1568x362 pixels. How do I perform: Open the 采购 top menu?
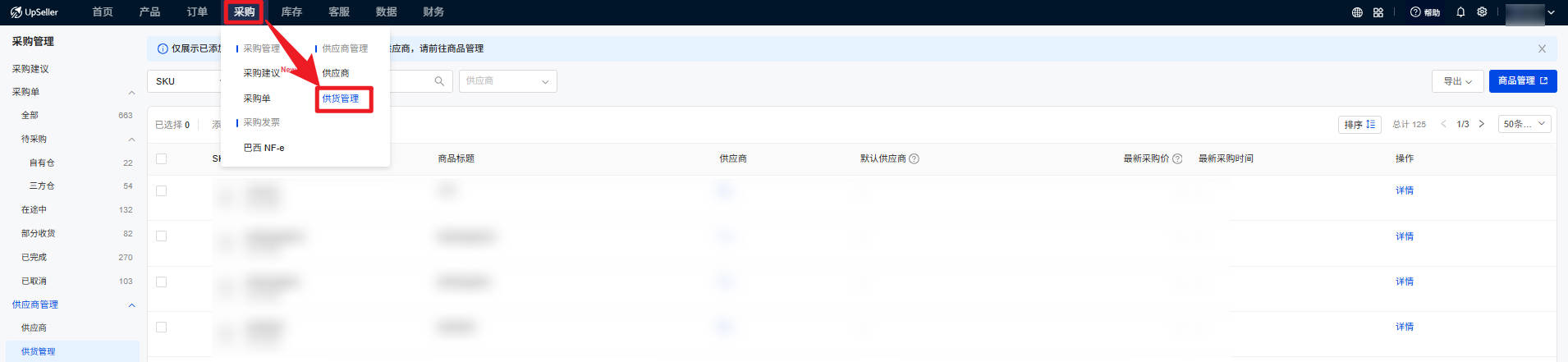tap(244, 12)
